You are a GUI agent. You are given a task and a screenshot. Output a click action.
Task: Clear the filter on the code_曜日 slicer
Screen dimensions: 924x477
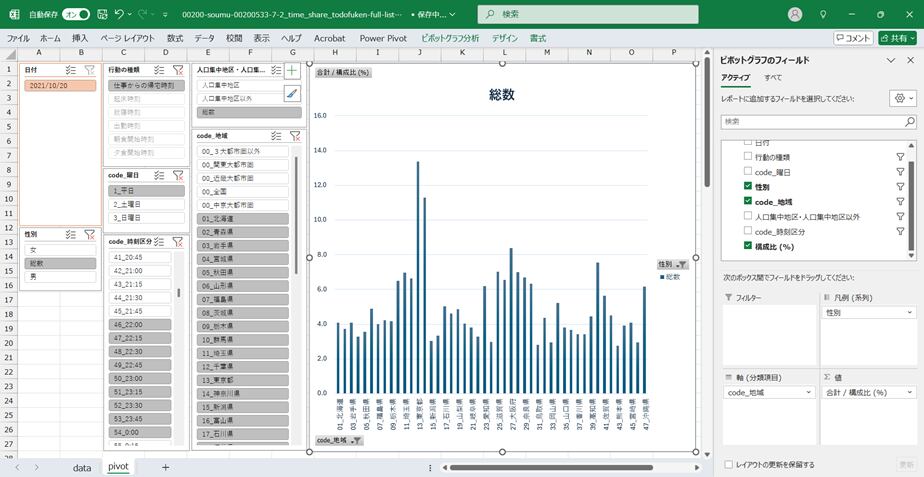177,176
